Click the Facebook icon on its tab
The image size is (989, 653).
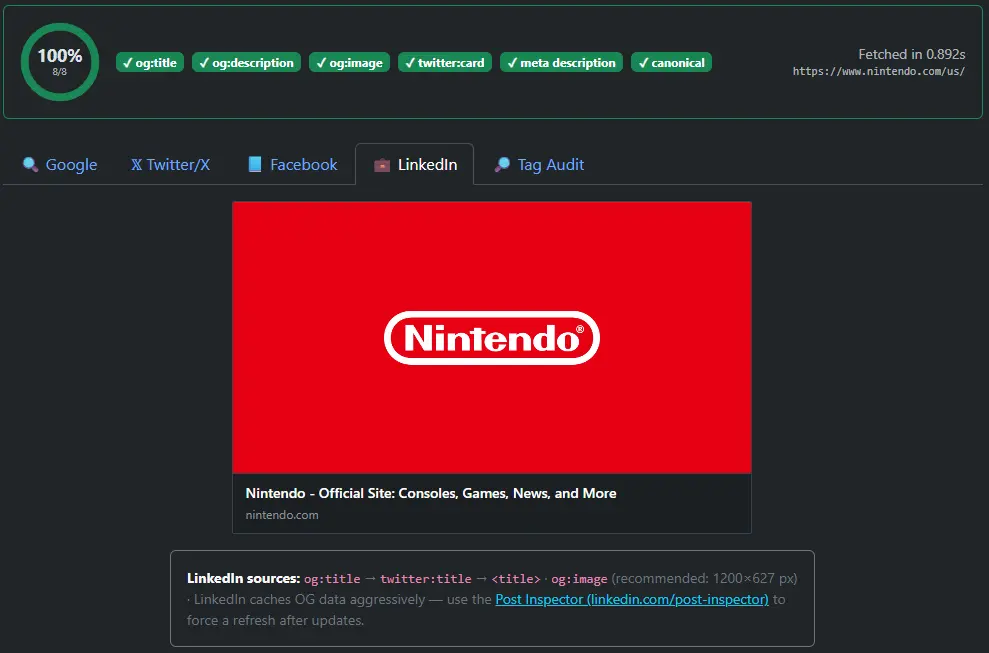tap(256, 164)
